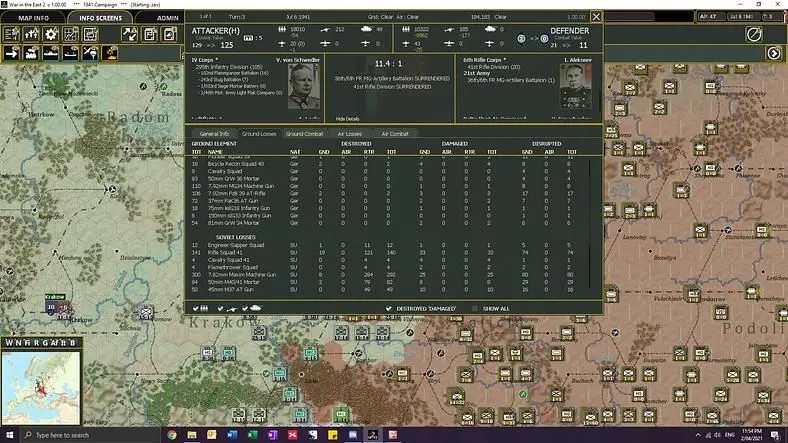Select the air transport paratroop icon
Image resolution: width=788 pixels, height=443 pixels.
point(90,53)
